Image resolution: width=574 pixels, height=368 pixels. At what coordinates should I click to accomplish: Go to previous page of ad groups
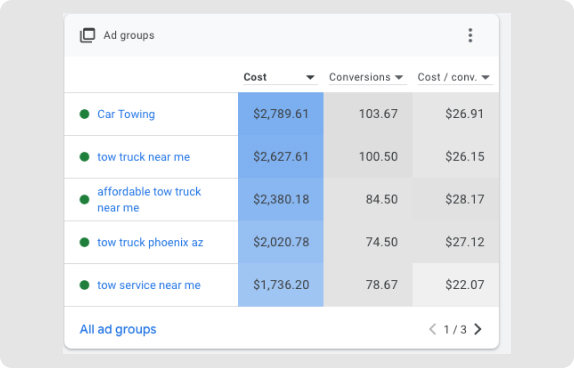click(433, 329)
